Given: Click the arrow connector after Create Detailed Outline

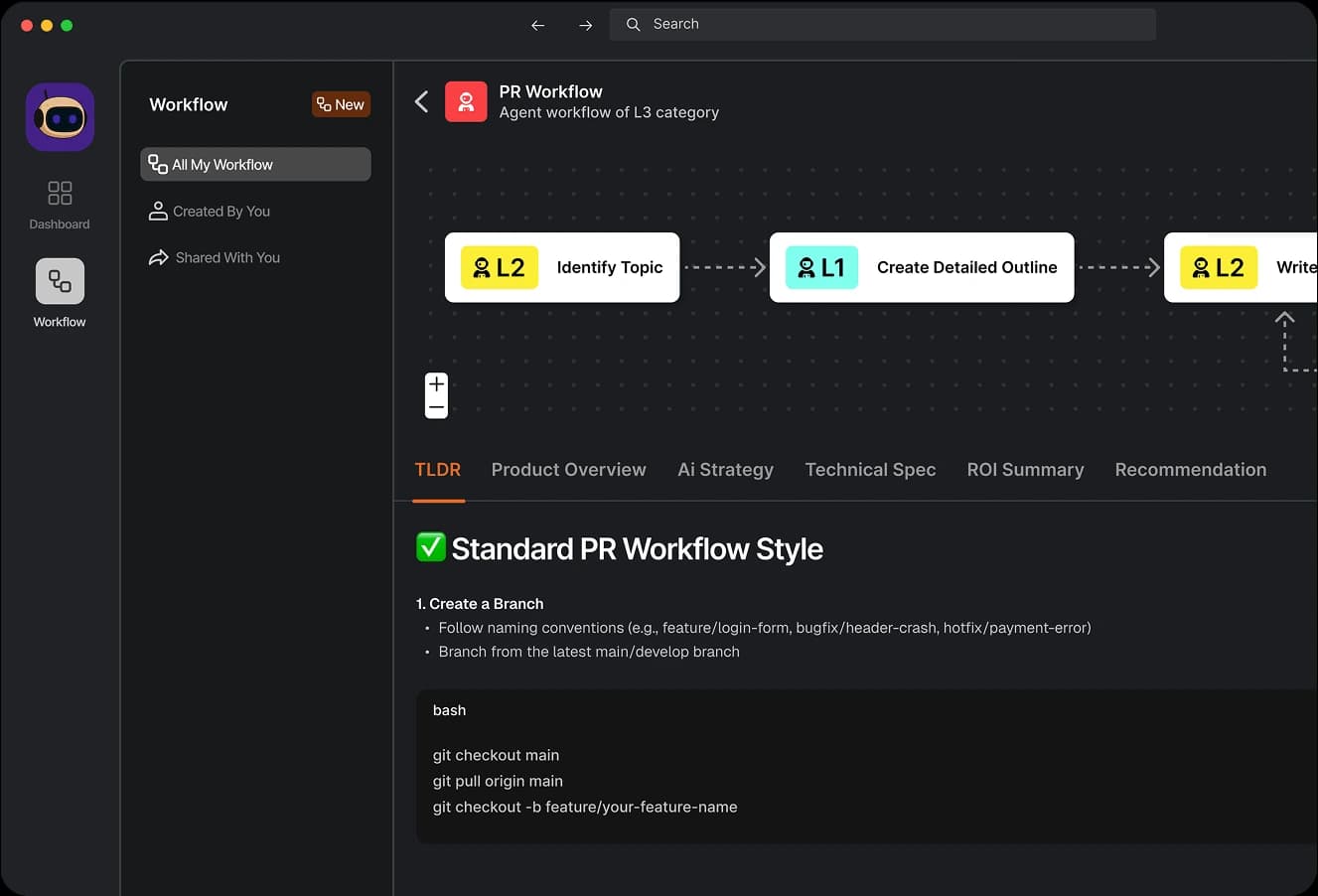Looking at the screenshot, I should [1119, 267].
